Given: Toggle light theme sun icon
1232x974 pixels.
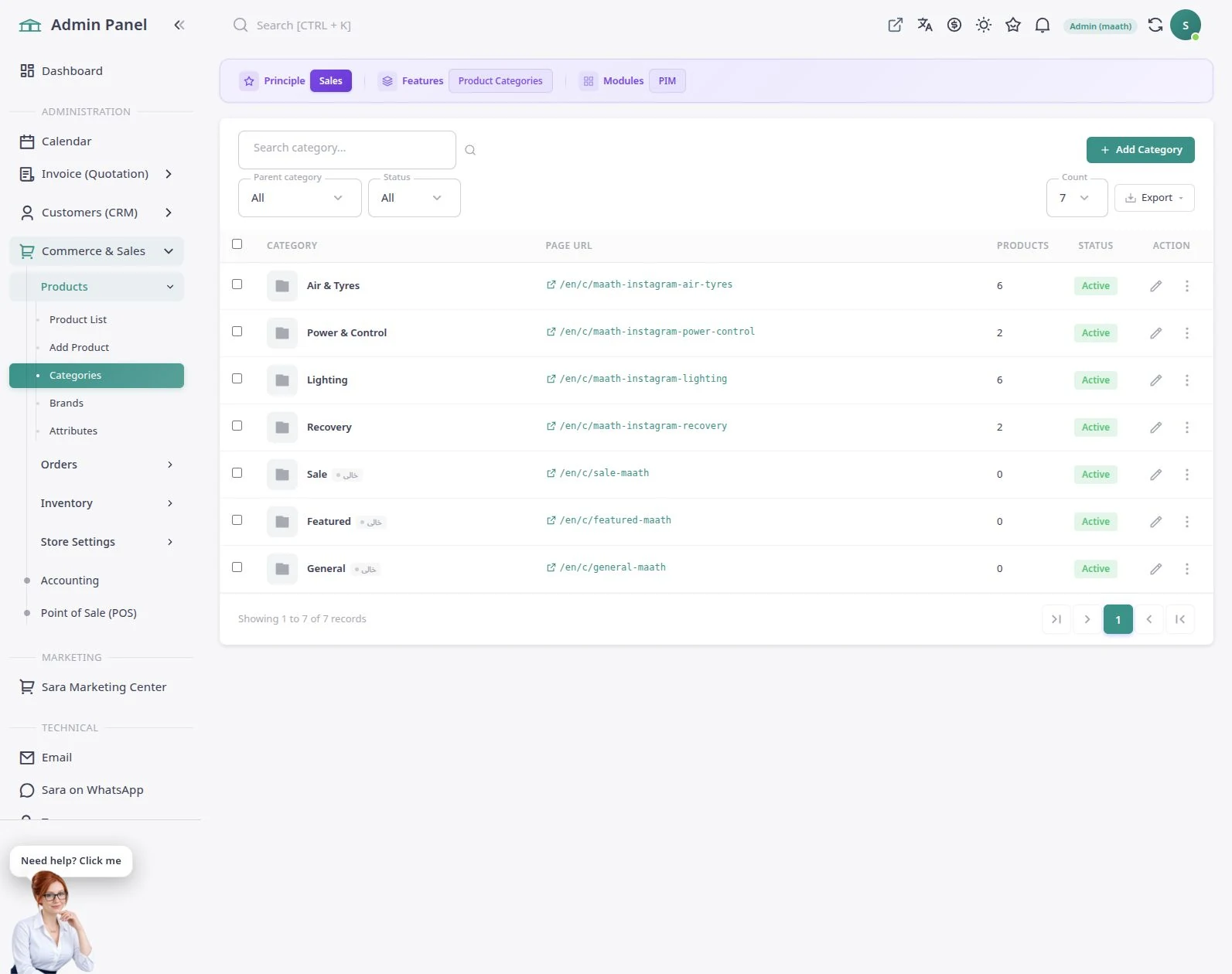Looking at the screenshot, I should [983, 25].
